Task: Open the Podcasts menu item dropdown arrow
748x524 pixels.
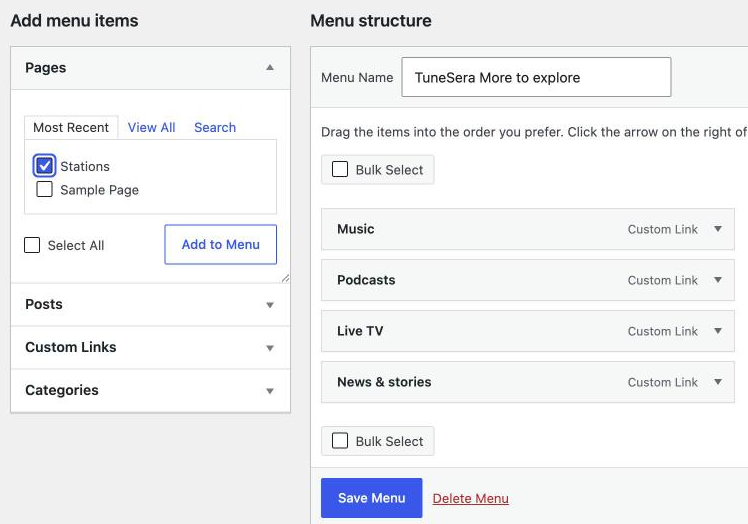Action: [718, 280]
